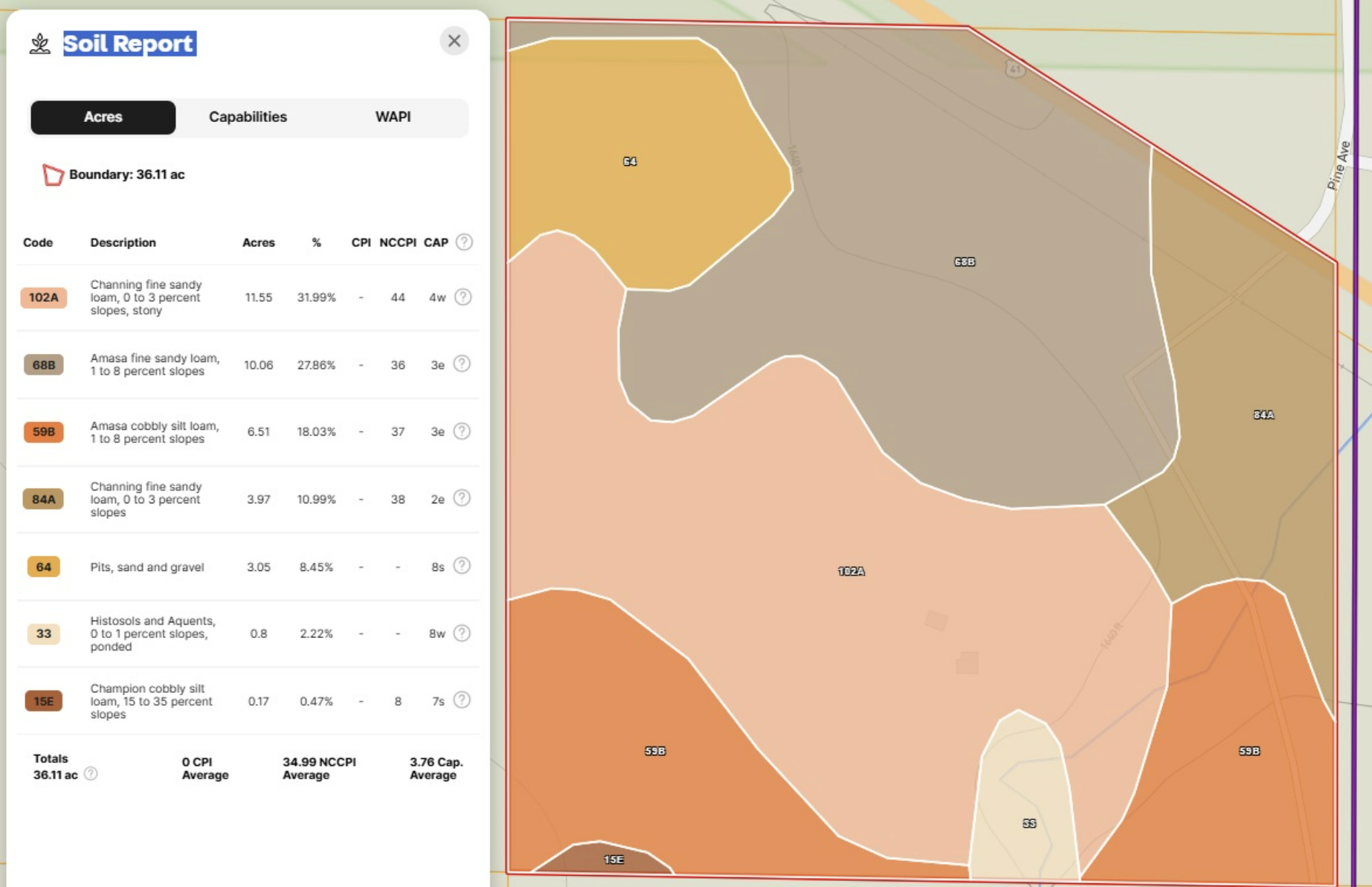Click the 'Acres' column header

pos(259,242)
